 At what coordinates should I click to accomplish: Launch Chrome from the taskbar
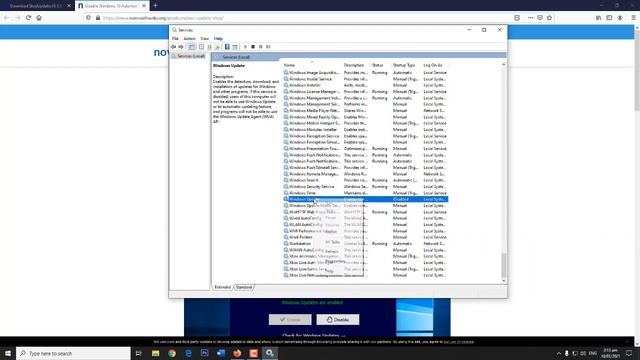pyautogui.click(x=172, y=353)
